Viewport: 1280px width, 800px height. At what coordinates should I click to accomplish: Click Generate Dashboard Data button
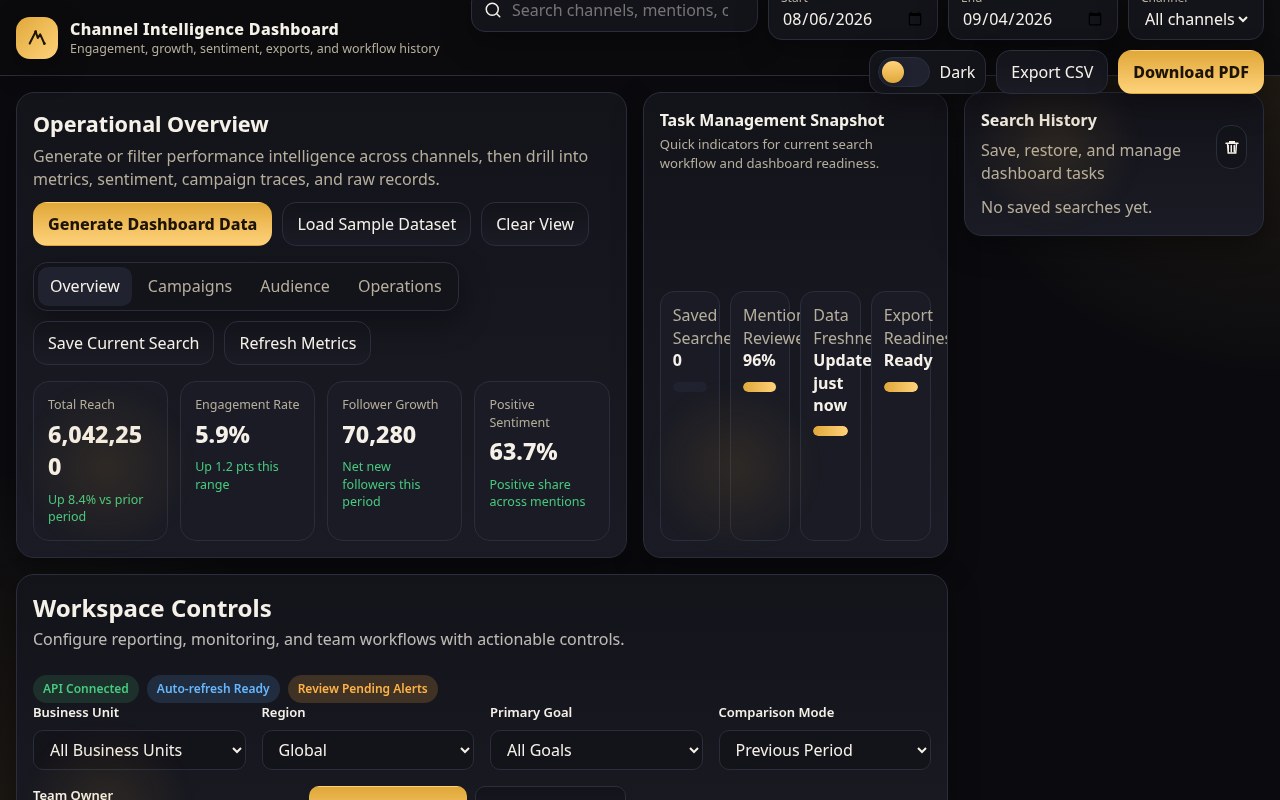click(x=152, y=224)
